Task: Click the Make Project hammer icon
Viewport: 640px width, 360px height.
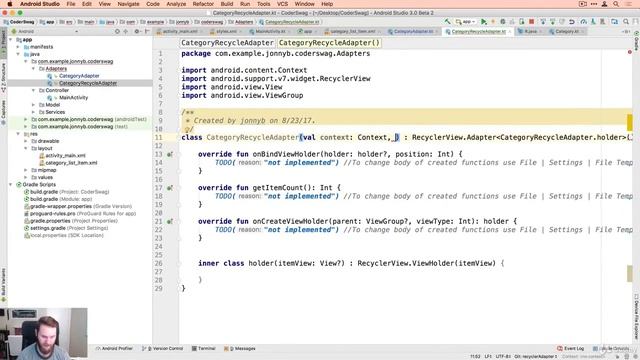Action: (447, 22)
